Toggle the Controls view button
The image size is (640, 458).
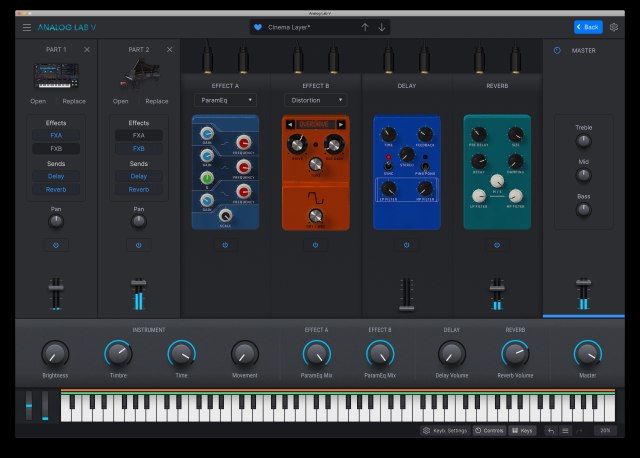pyautogui.click(x=489, y=431)
